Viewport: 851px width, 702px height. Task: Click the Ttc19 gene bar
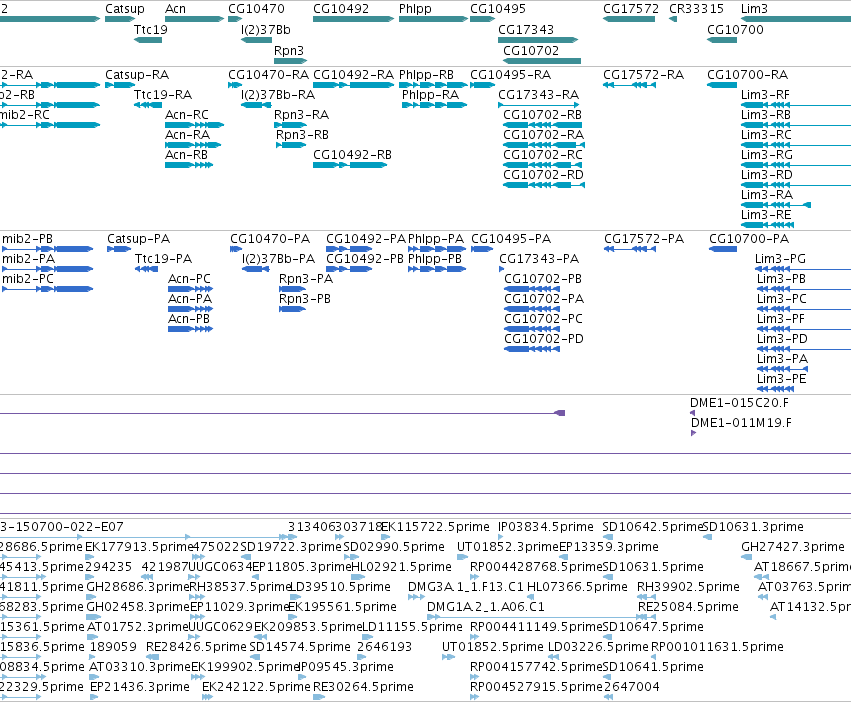[148, 40]
